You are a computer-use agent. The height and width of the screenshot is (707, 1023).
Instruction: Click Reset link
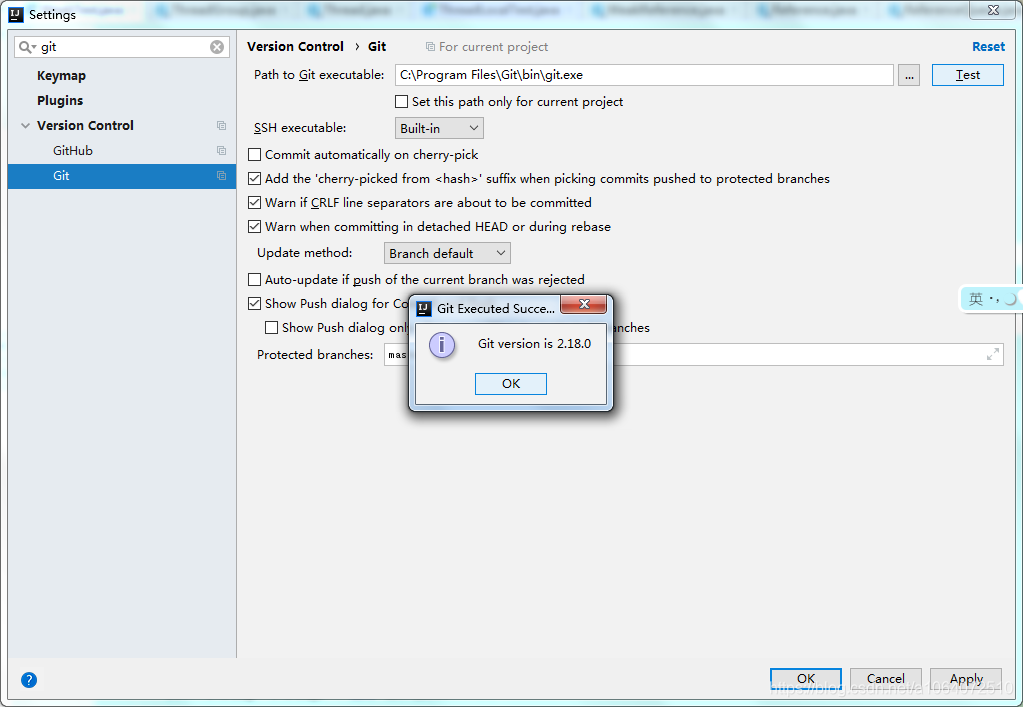tap(988, 46)
